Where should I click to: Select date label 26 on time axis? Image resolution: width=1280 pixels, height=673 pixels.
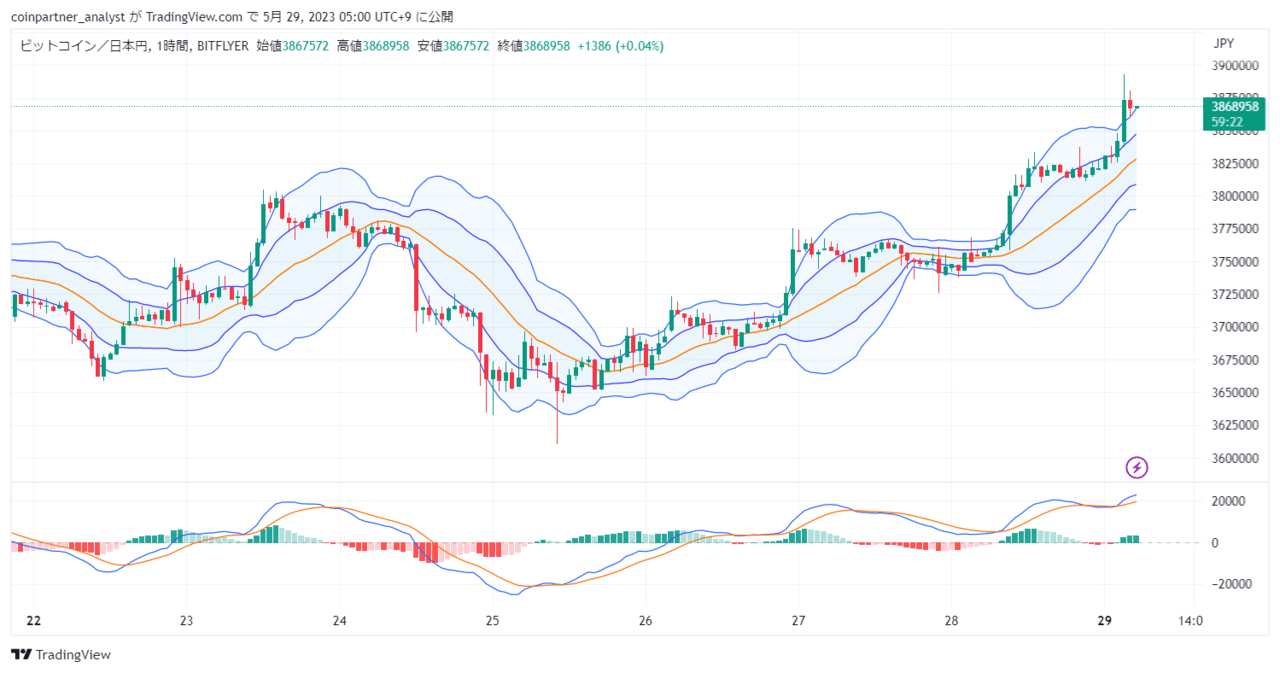coord(645,620)
